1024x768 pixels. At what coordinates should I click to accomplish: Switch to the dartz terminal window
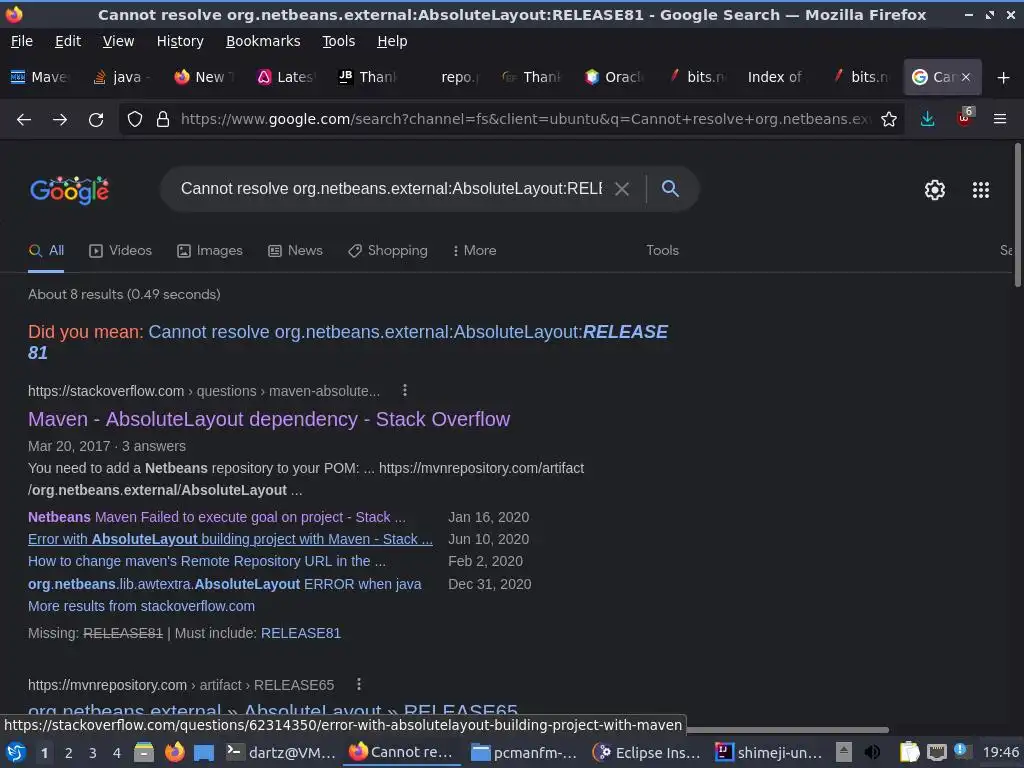pyautogui.click(x=281, y=753)
